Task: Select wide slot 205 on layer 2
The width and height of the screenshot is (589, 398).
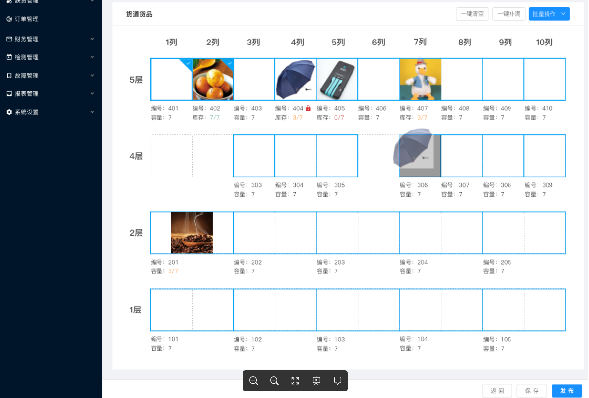Action: point(524,232)
